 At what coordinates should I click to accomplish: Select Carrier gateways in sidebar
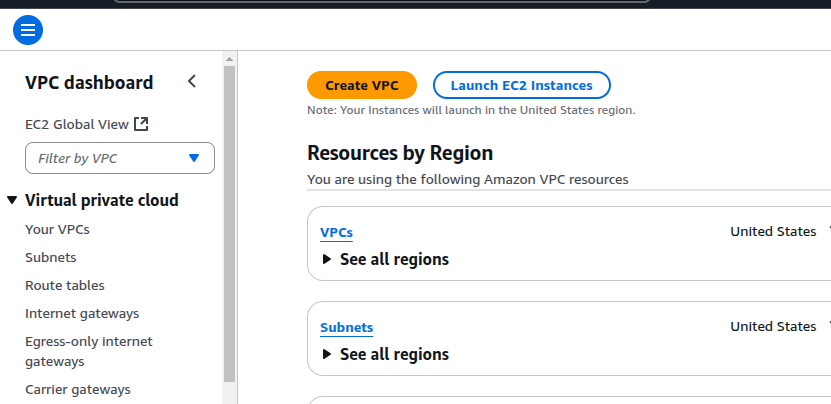[x=77, y=389]
